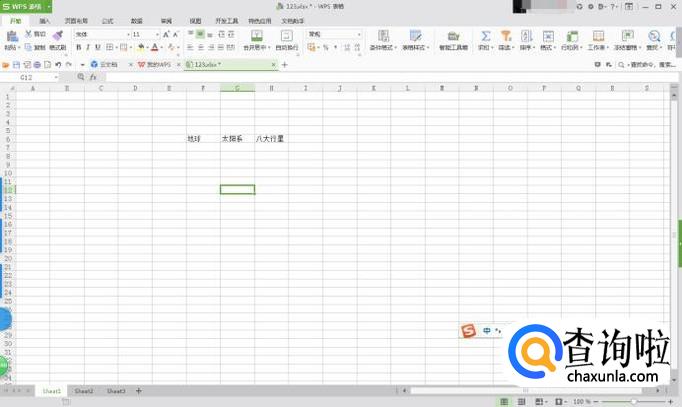Screen dimensions: 682x407
Task: Open the font size combo box
Action: [146, 34]
